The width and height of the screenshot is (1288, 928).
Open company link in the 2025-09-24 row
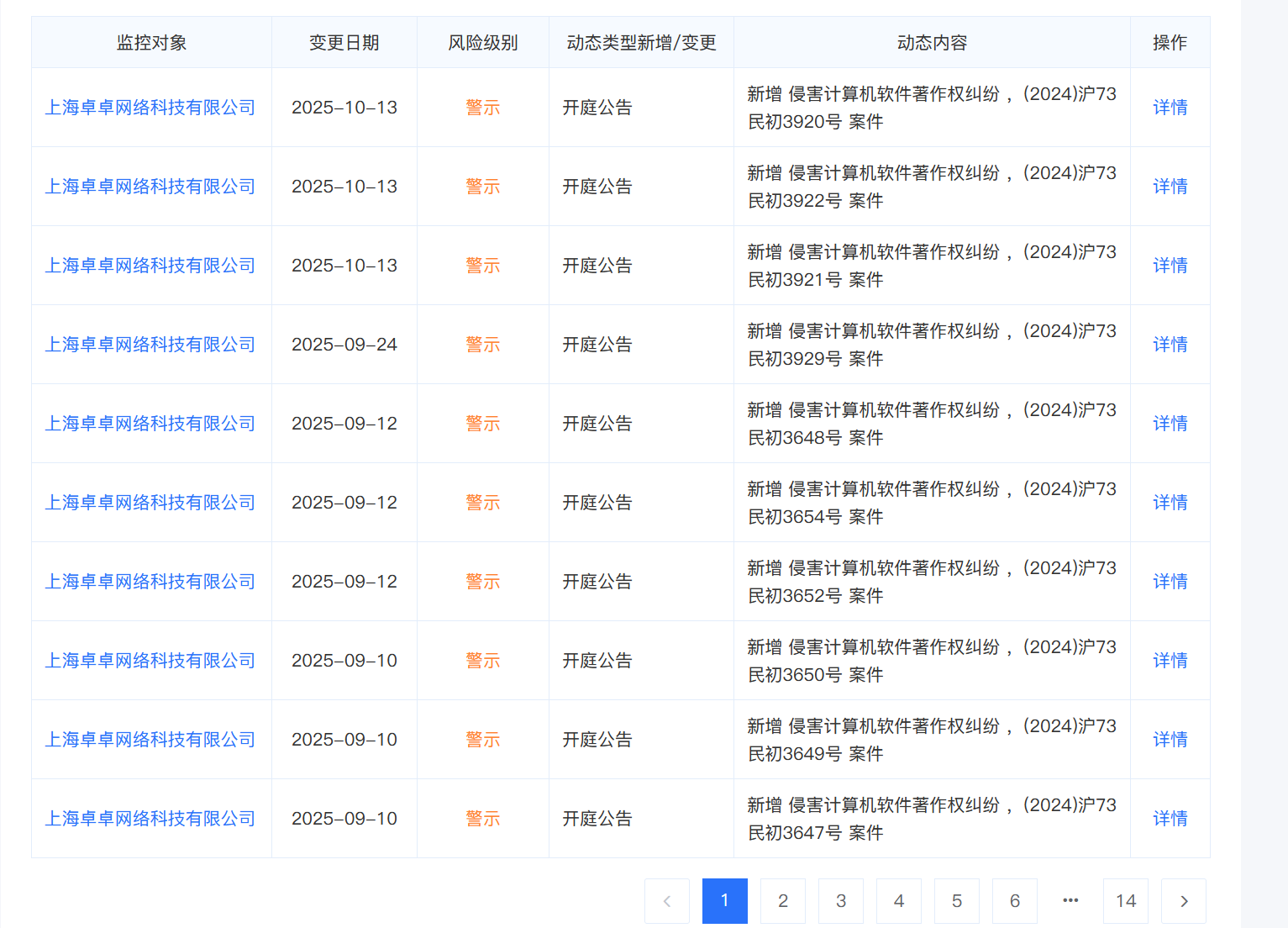150,345
